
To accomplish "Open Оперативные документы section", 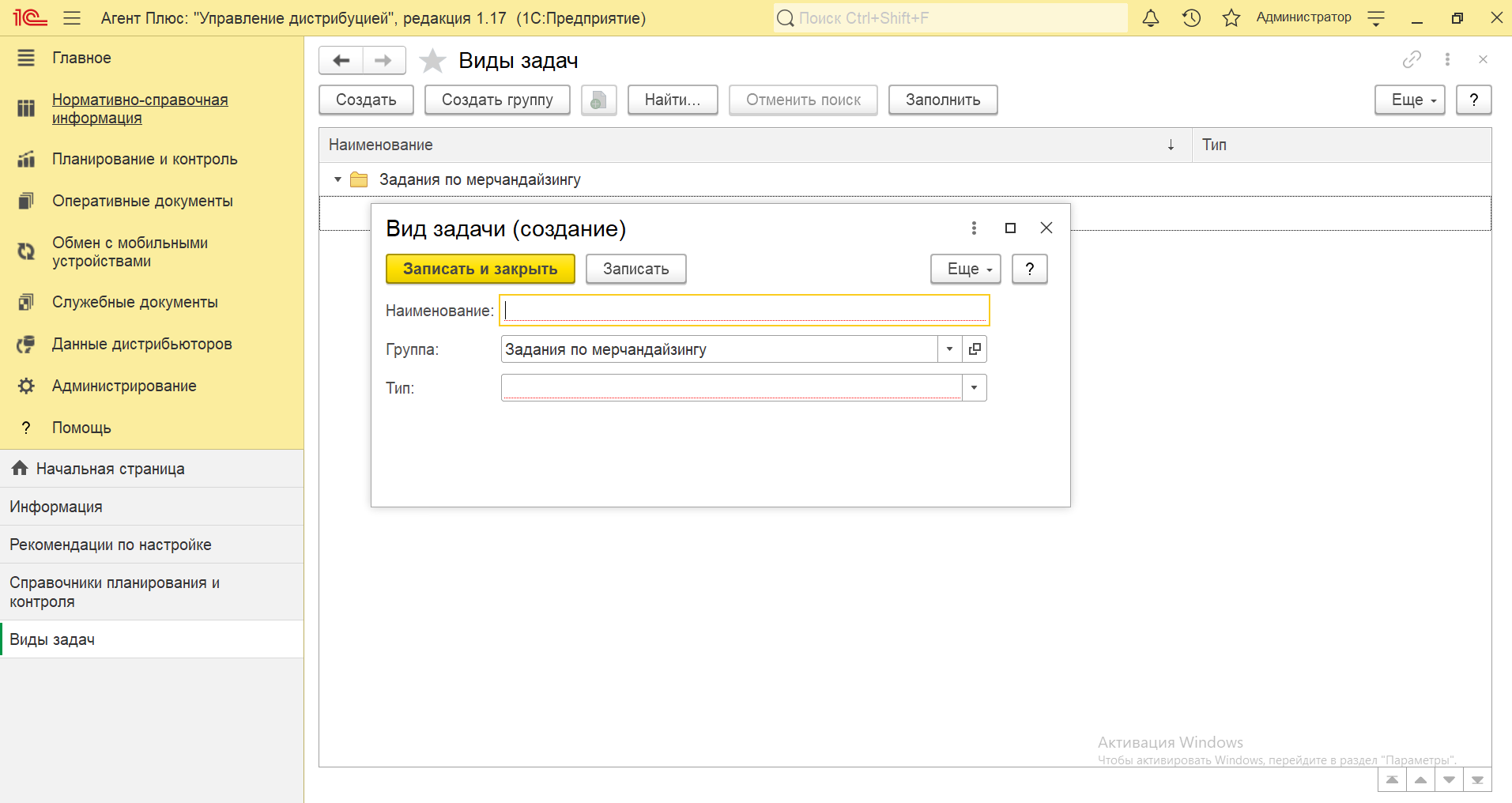I will (x=142, y=201).
